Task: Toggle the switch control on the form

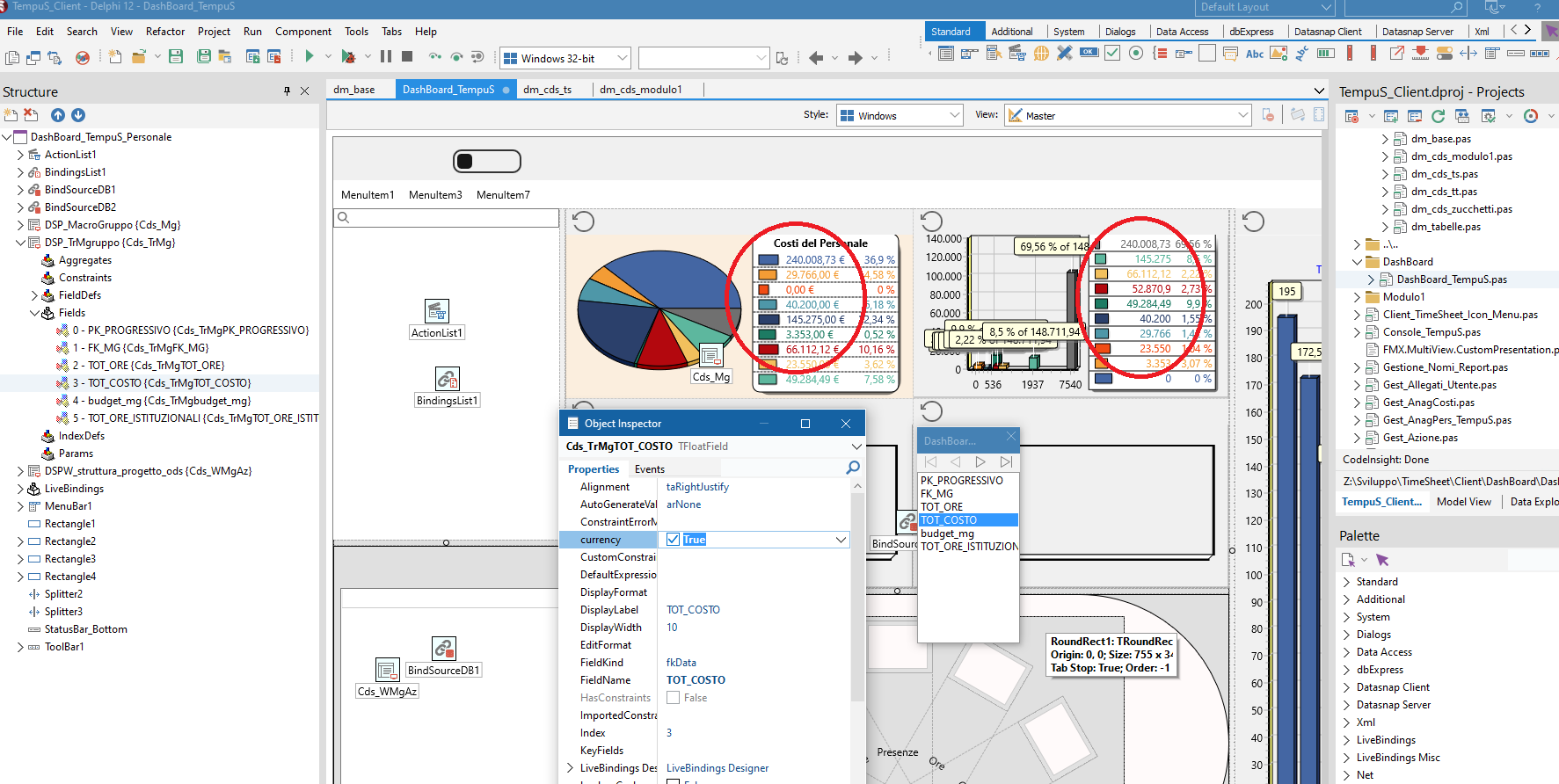Action: coord(487,161)
